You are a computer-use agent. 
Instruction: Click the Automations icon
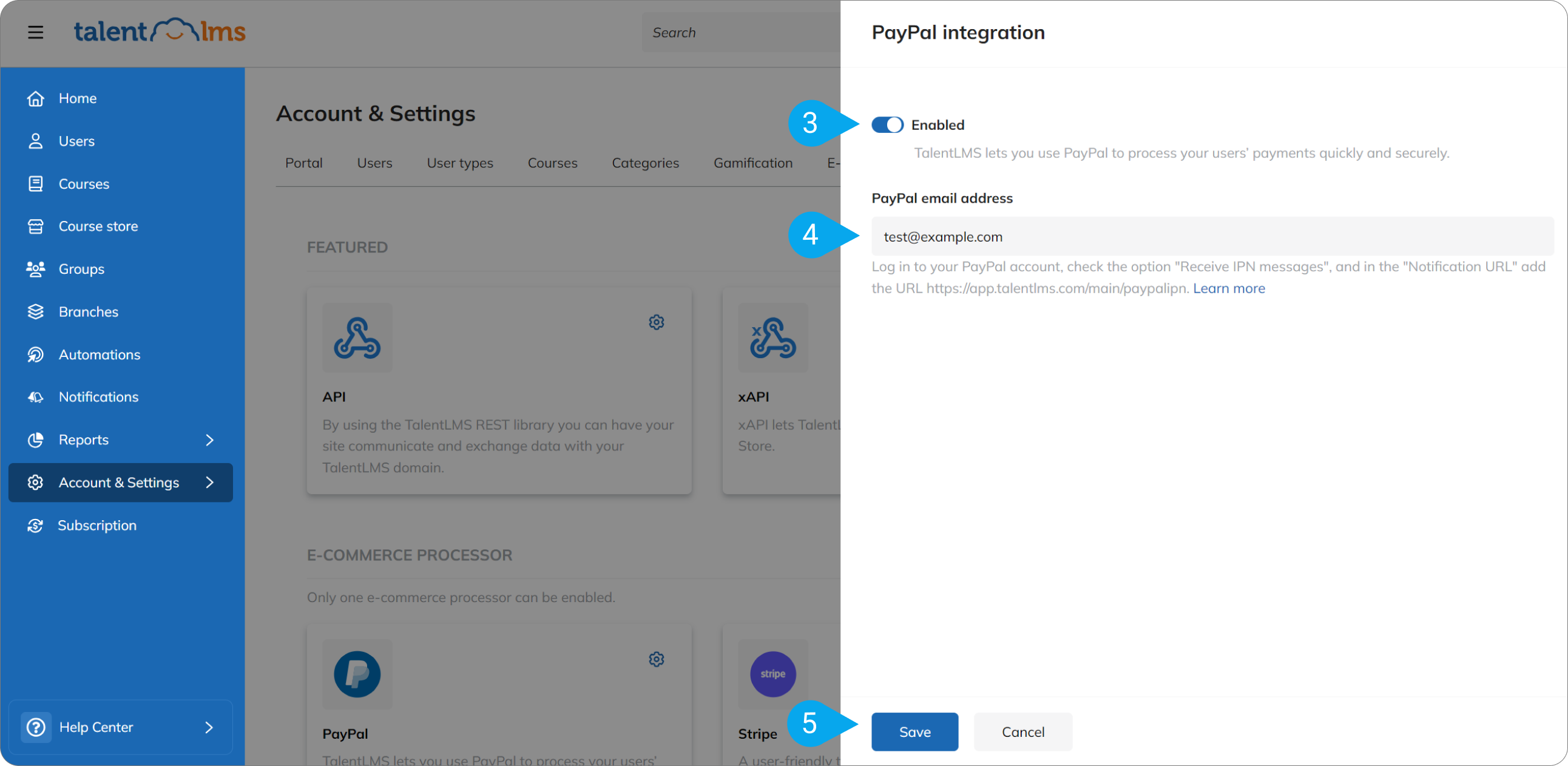[35, 354]
